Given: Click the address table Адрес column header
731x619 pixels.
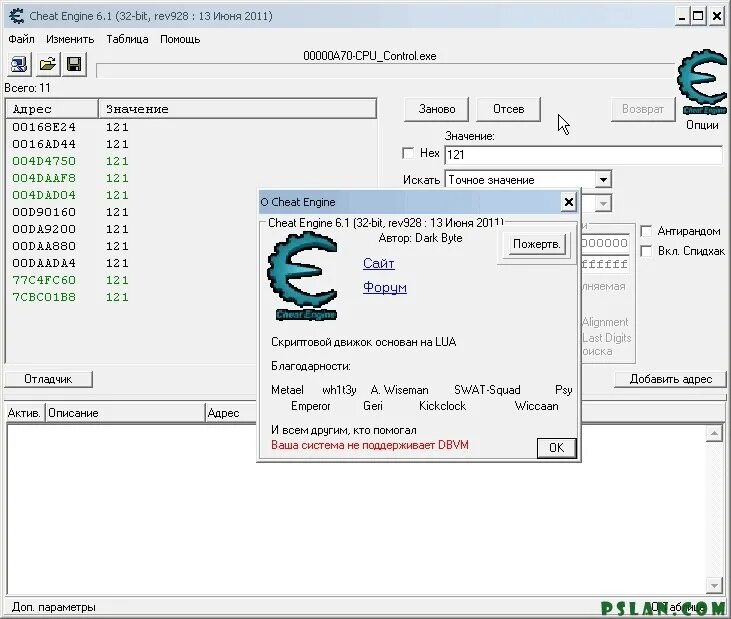Looking at the screenshot, I should pyautogui.click(x=232, y=413).
